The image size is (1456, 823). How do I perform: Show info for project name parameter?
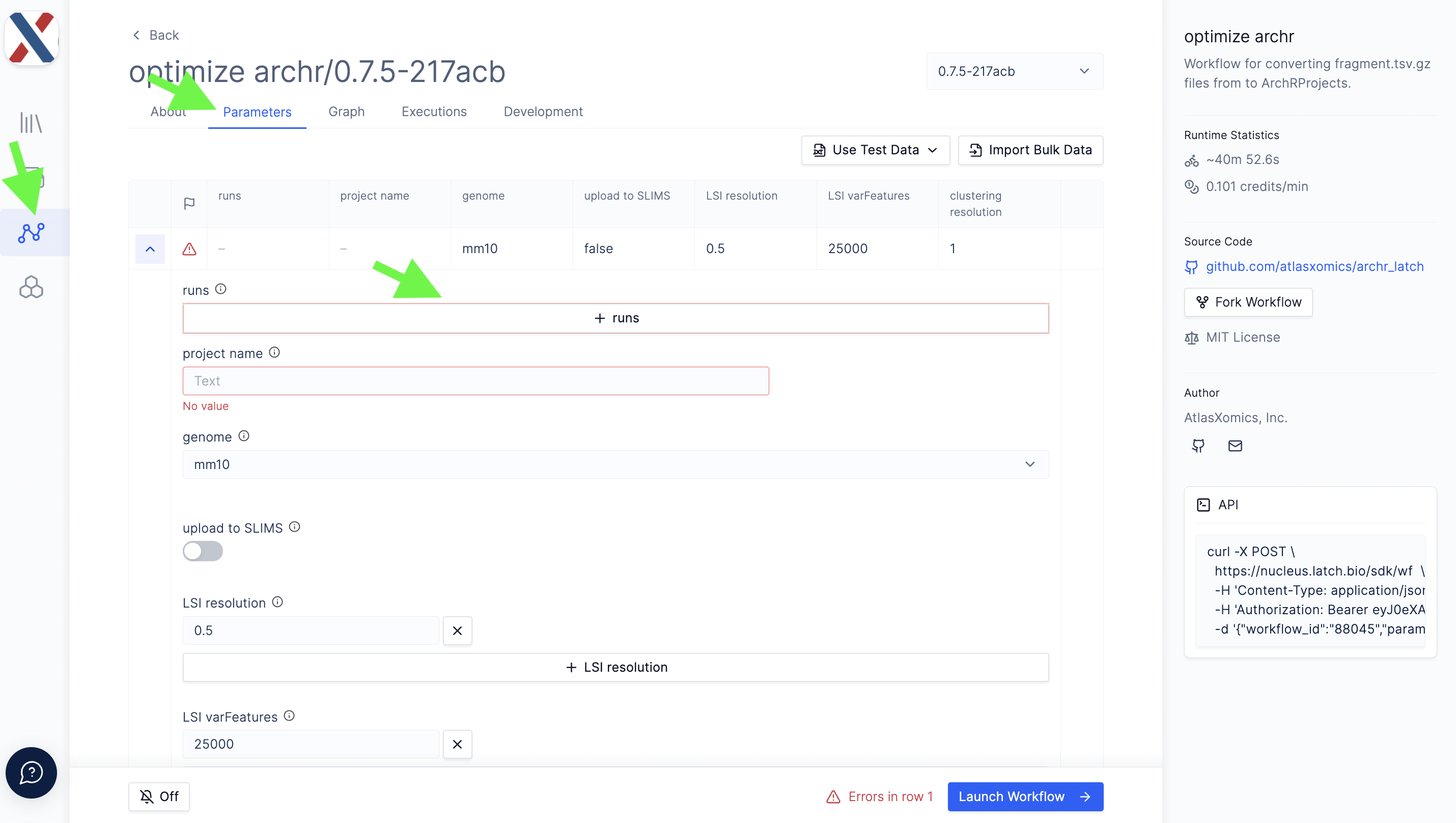pyautogui.click(x=275, y=352)
